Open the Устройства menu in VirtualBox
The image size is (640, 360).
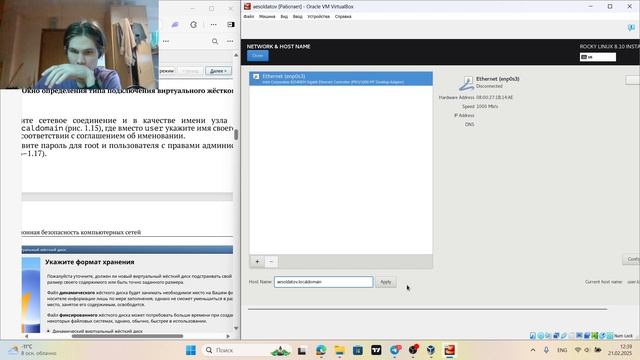(318, 17)
